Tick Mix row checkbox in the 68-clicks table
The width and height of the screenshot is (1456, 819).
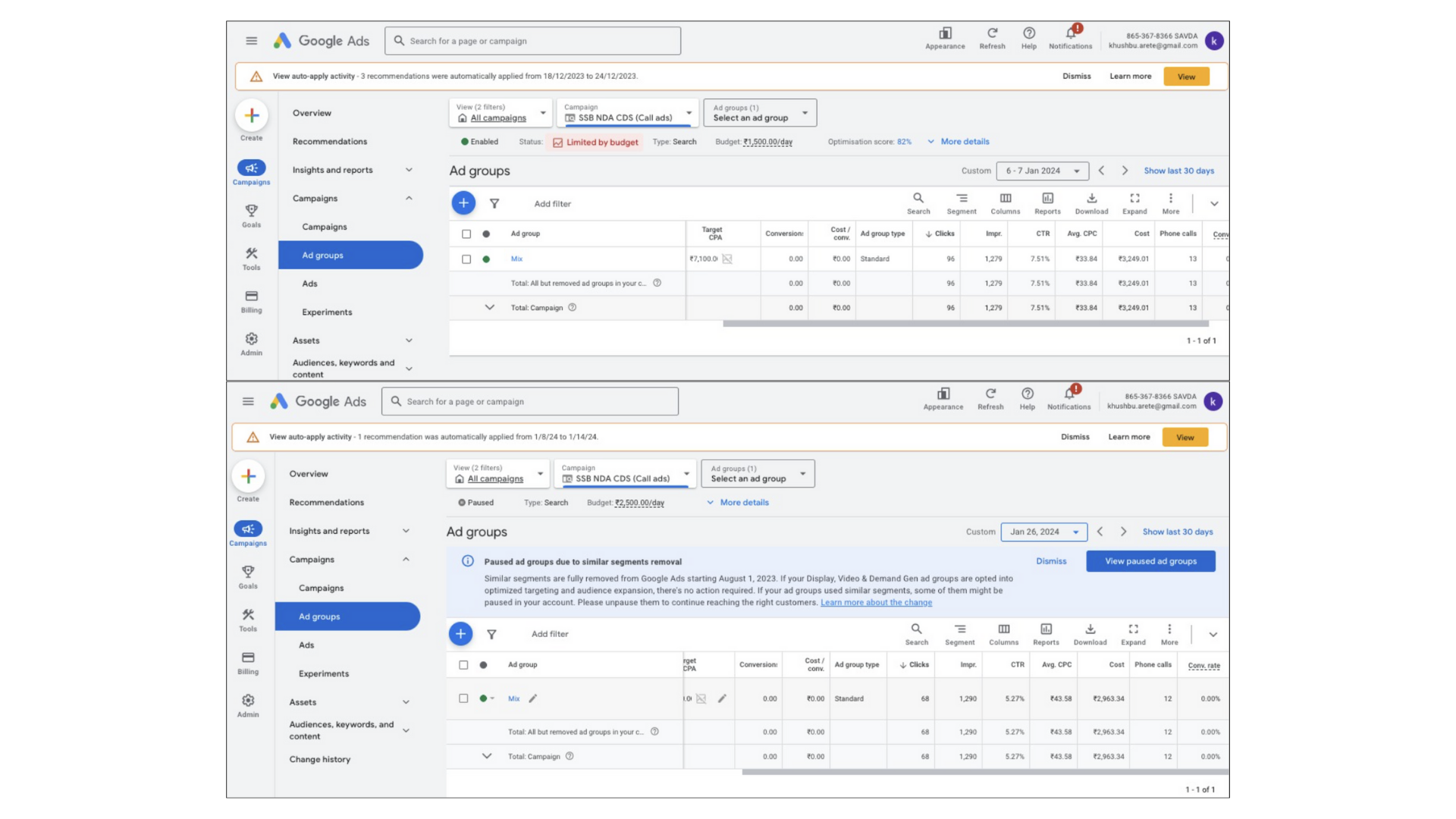click(x=463, y=698)
